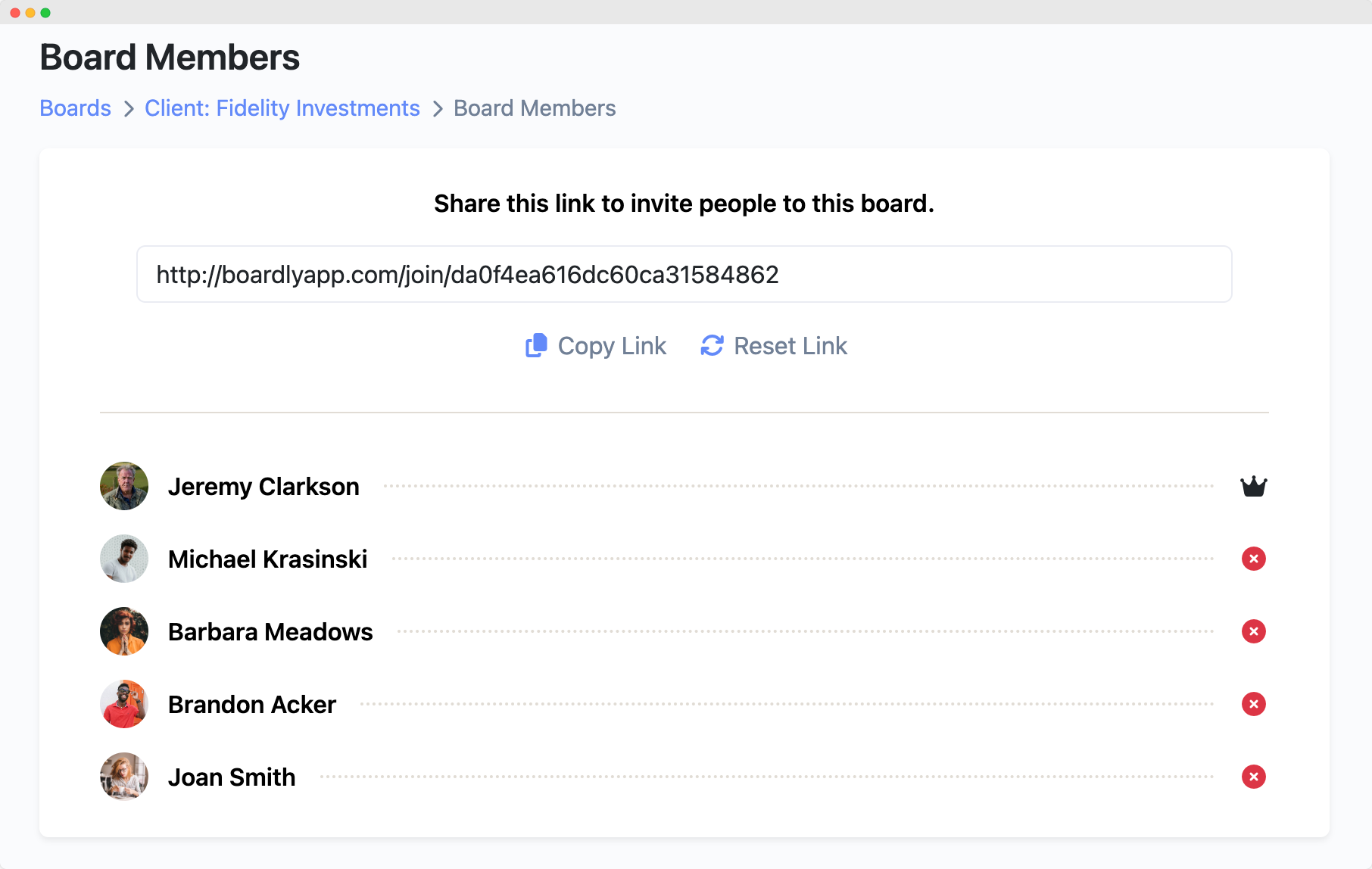1372x869 pixels.
Task: Remove Barbara Meadows using red X
Action: (1253, 632)
